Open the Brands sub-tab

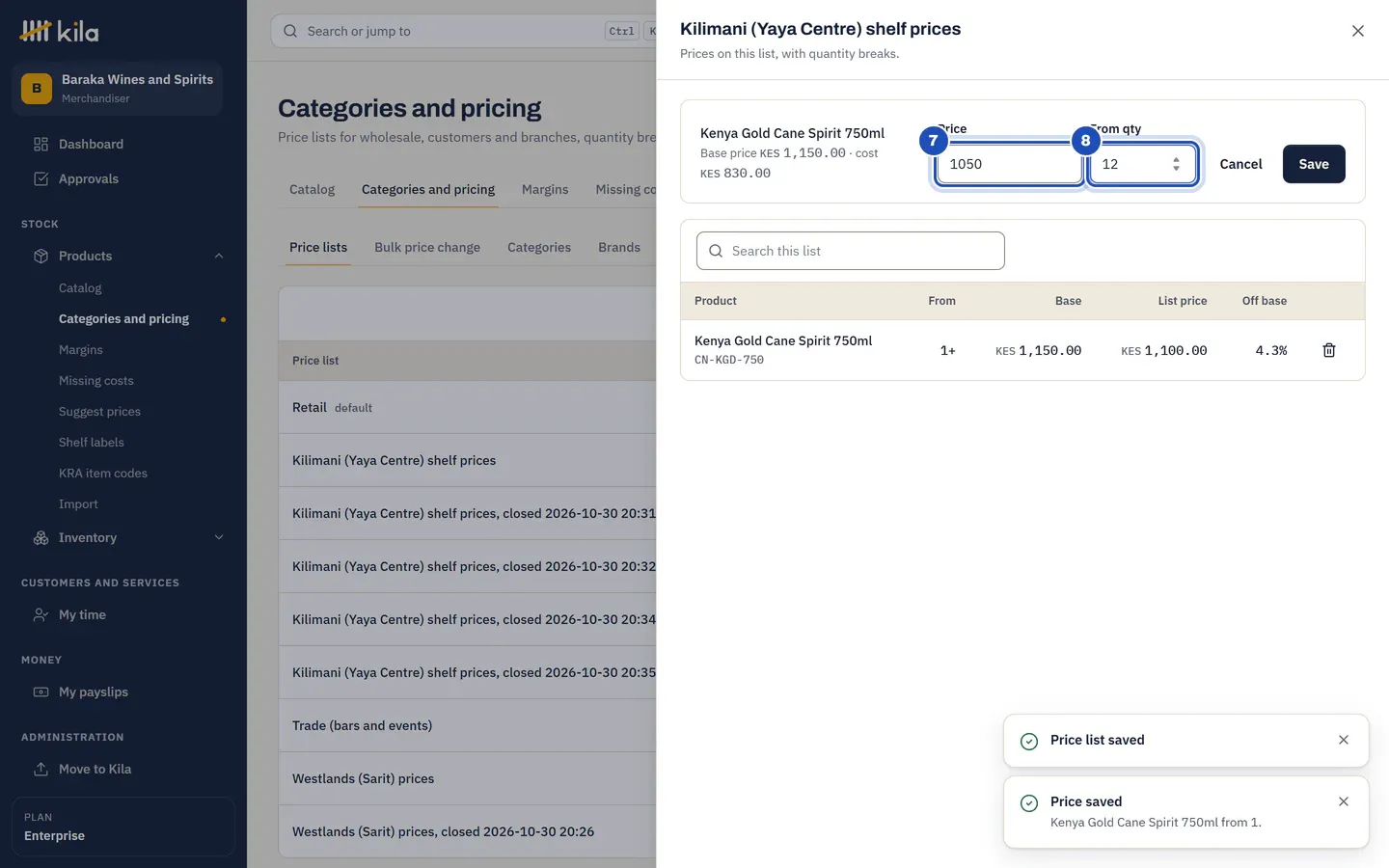pos(619,247)
